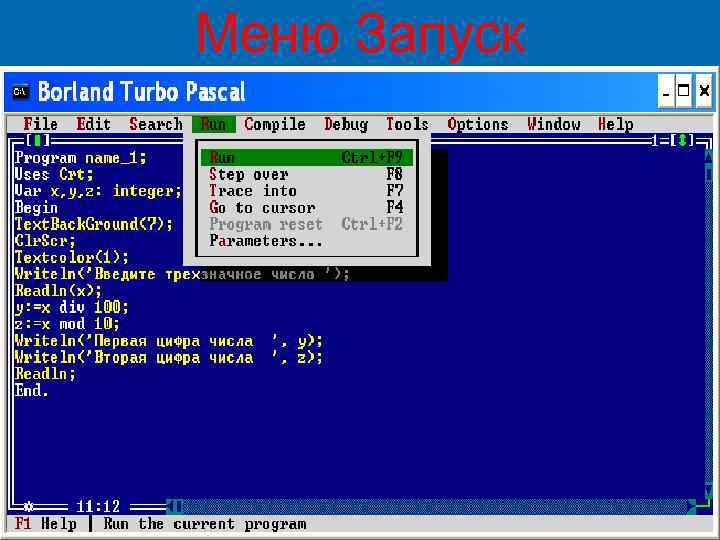This screenshot has height=540, width=720.
Task: Open the Edit menu
Action: pos(93,124)
